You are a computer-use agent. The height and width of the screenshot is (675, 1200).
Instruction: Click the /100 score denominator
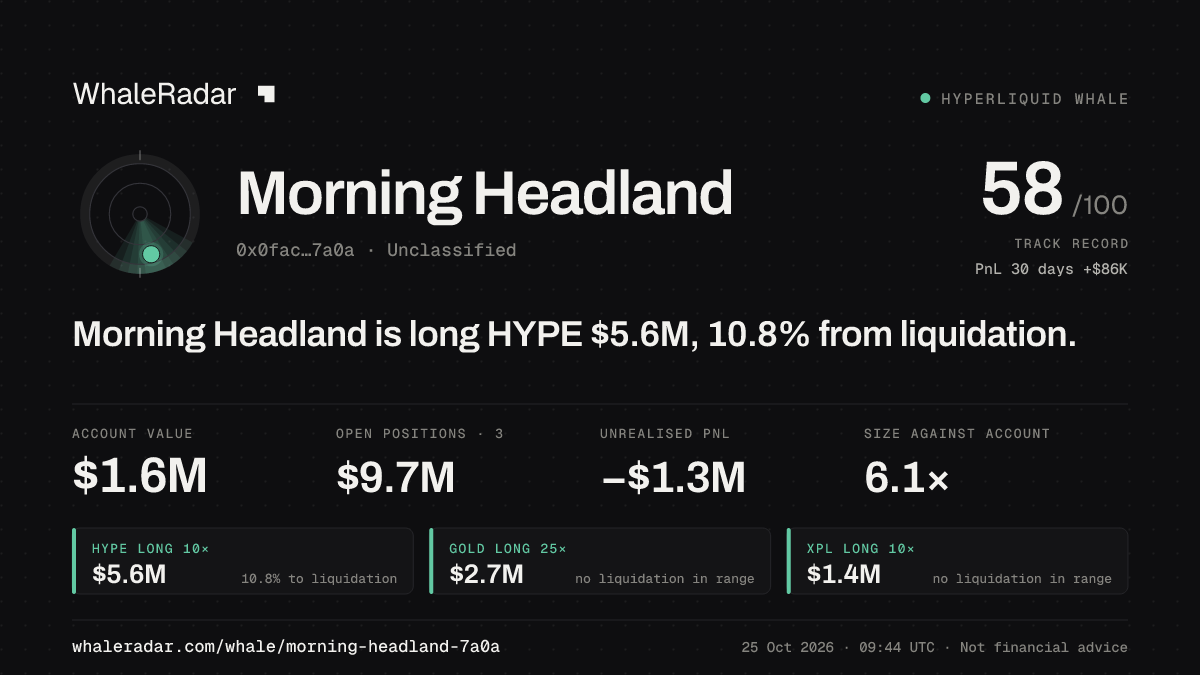point(1100,206)
